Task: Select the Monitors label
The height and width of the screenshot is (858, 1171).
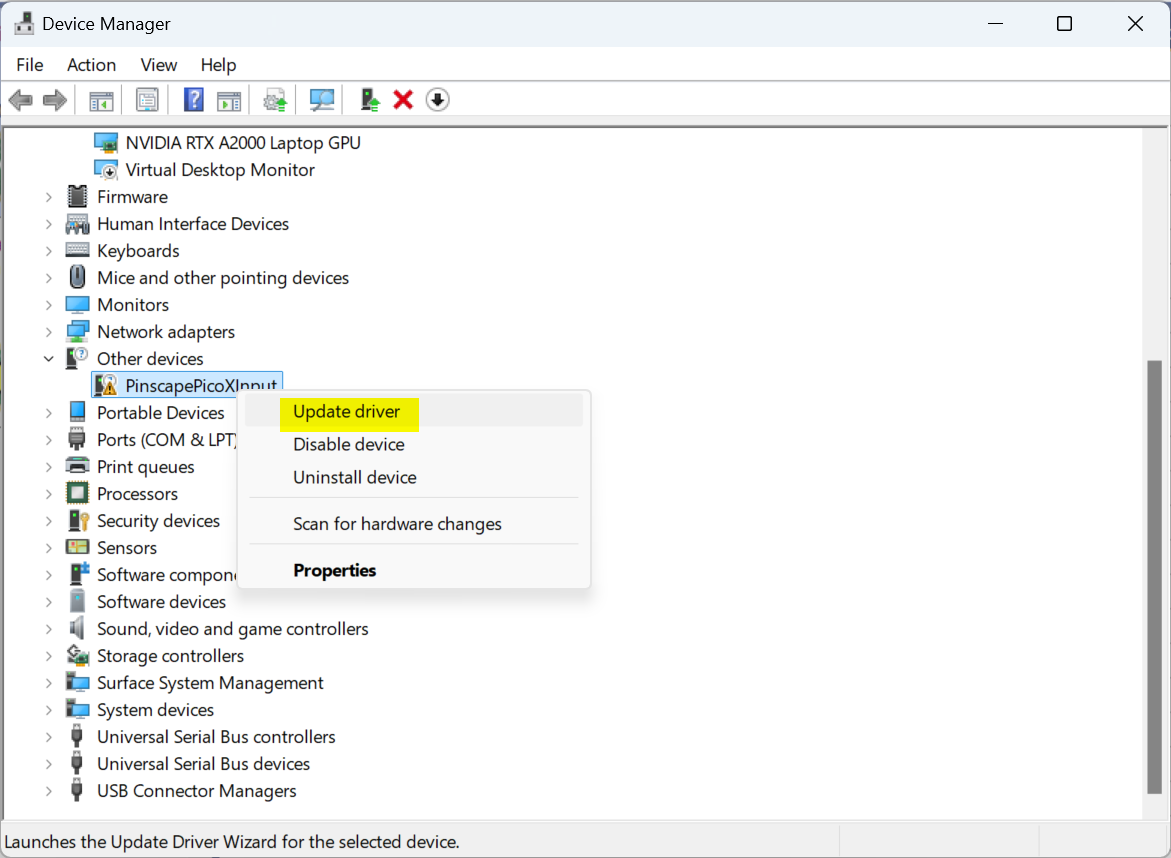Action: pyautogui.click(x=133, y=305)
